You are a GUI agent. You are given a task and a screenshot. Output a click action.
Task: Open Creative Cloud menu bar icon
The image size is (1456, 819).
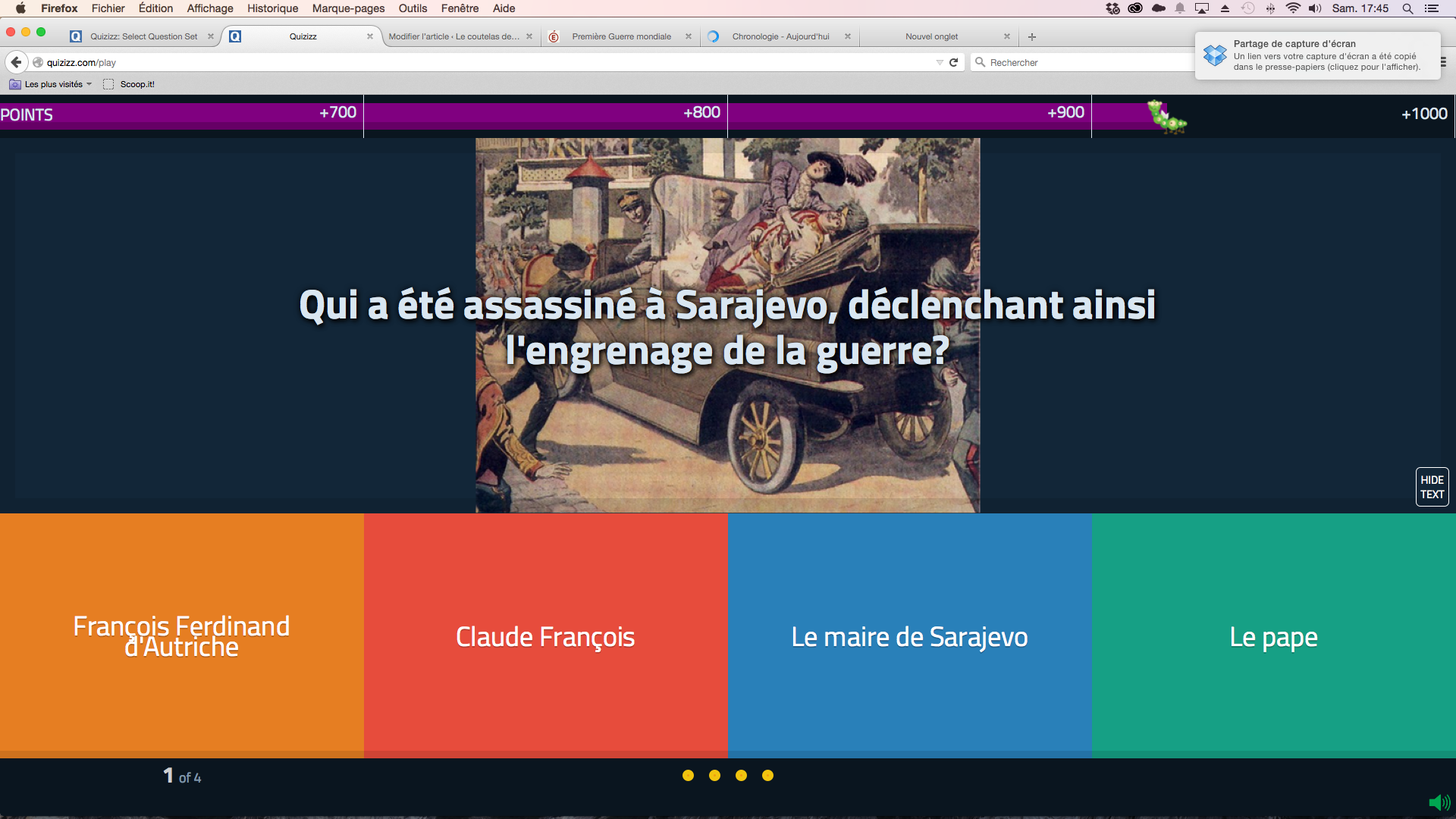[x=1135, y=8]
